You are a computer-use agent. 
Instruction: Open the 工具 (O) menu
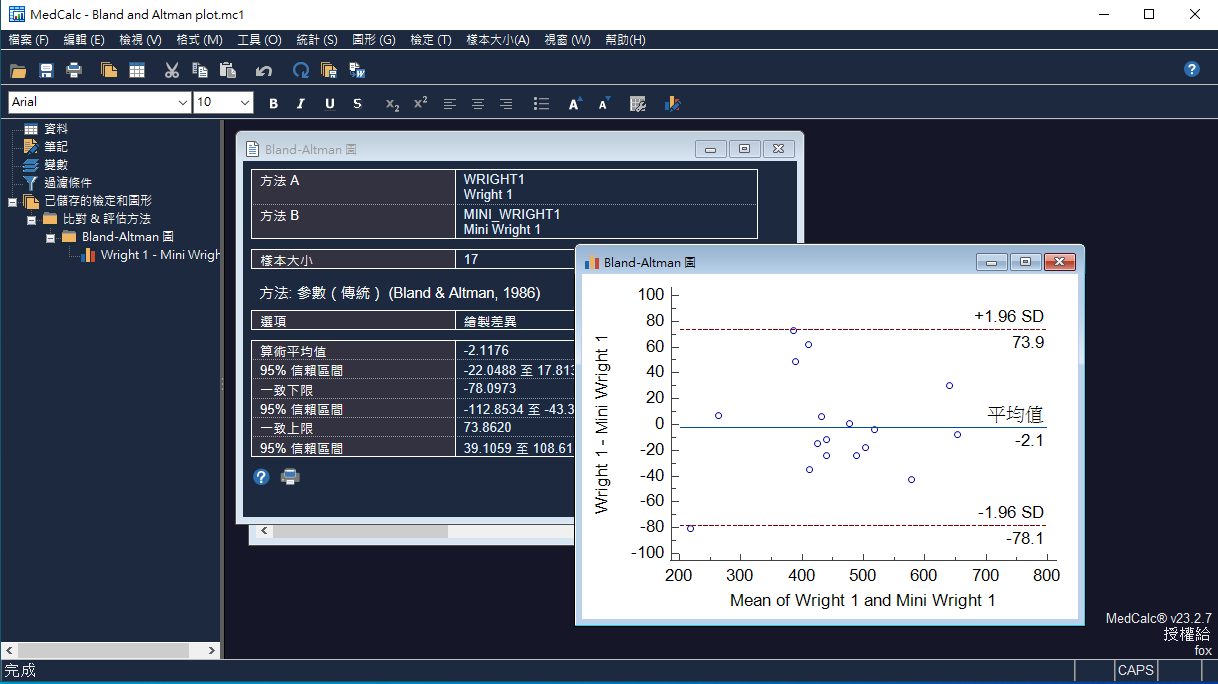259,40
